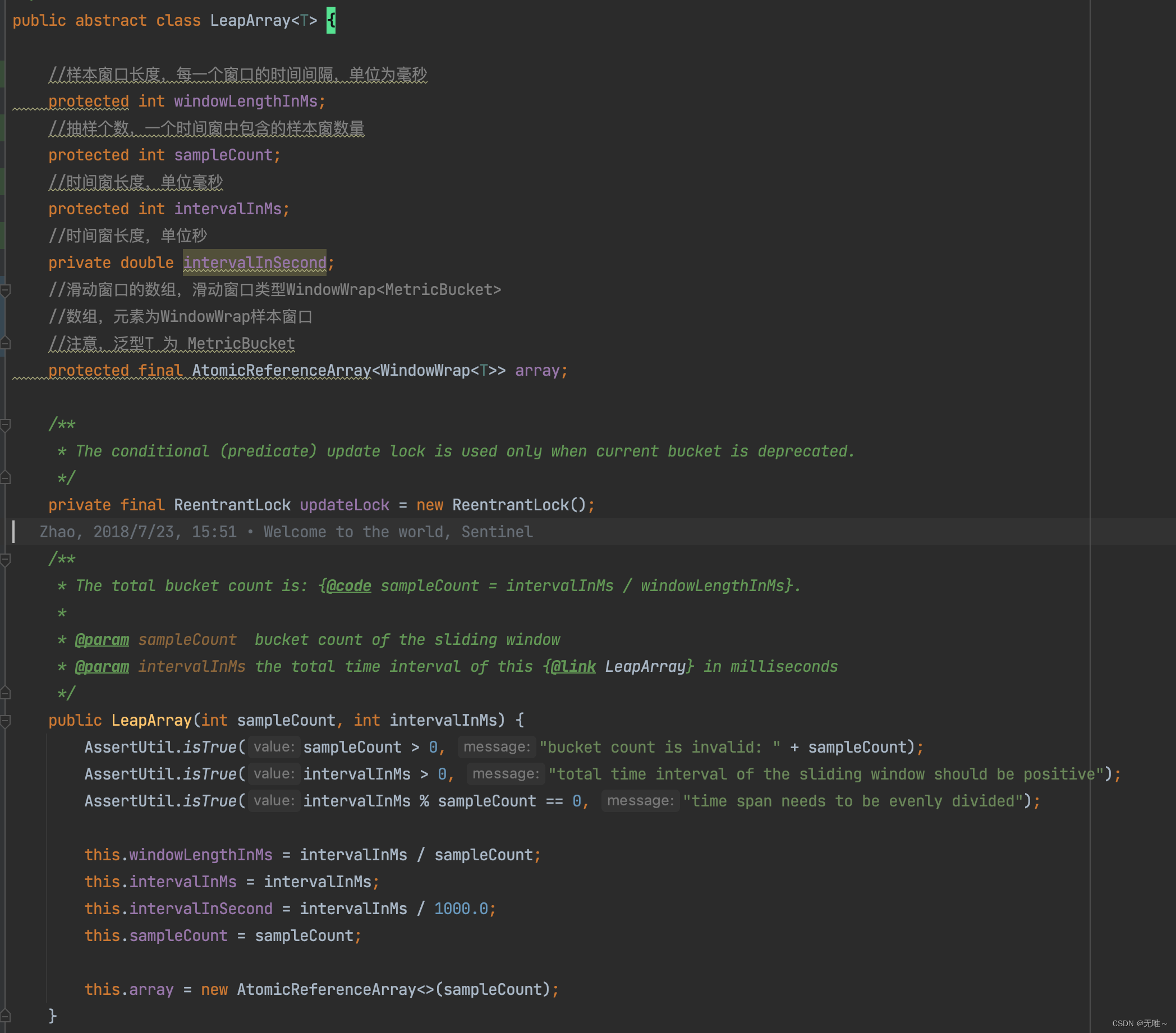Click AtomicReferenceArray in the protected final field declaration

pyautogui.click(x=282, y=370)
